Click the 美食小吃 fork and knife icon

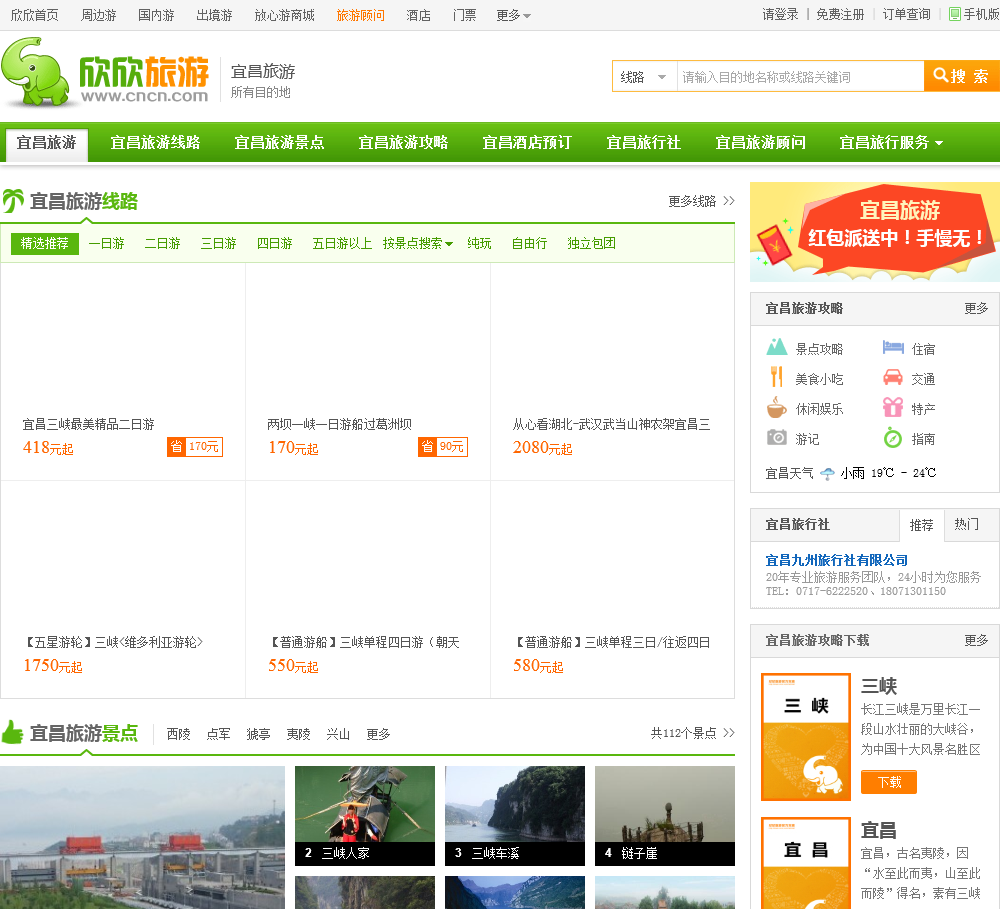click(777, 378)
